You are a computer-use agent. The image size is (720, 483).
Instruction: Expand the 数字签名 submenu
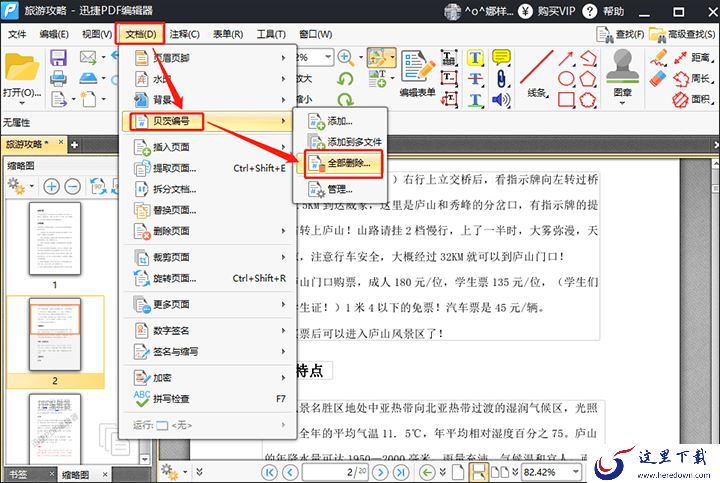click(209, 331)
